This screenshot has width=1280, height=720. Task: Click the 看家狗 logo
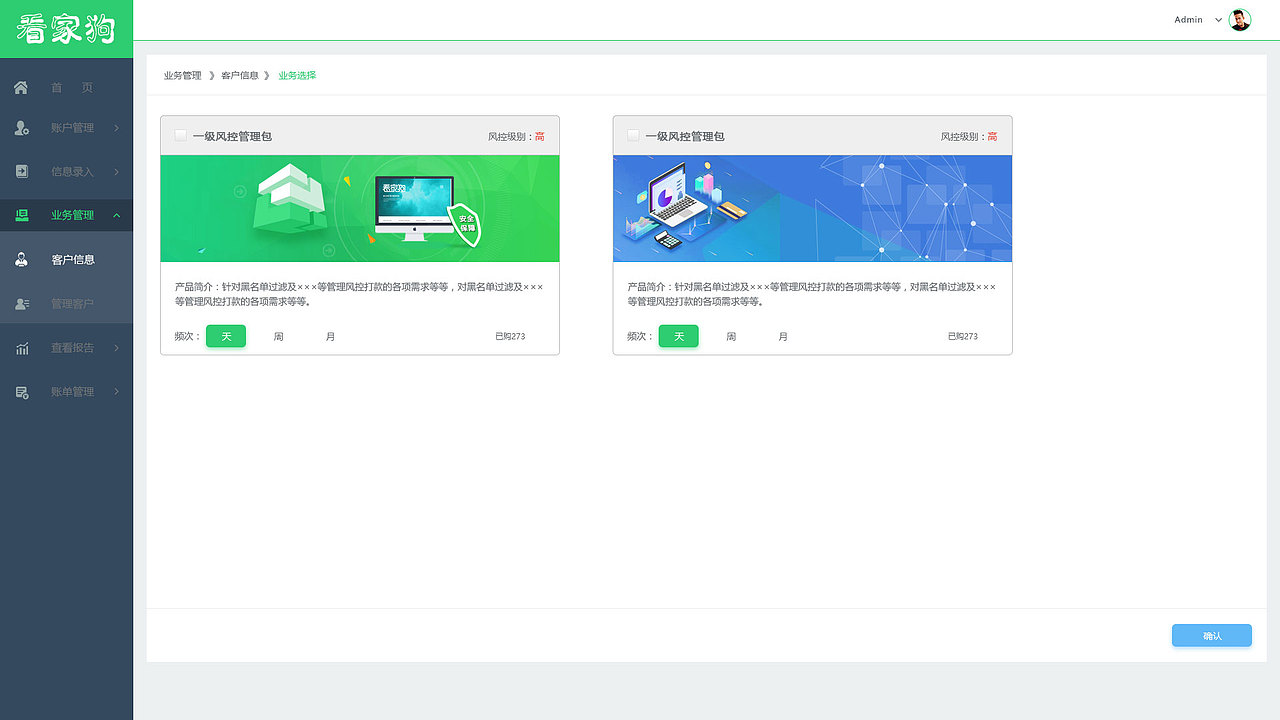[66, 28]
